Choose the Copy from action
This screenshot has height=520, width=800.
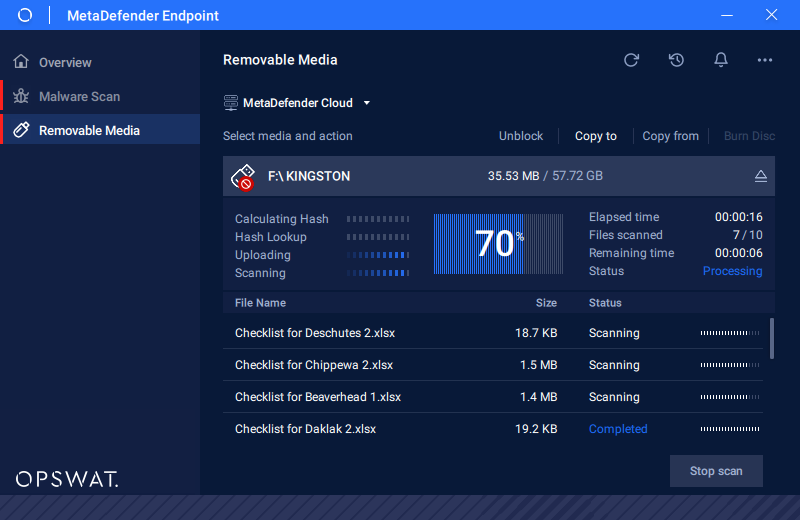(x=670, y=136)
